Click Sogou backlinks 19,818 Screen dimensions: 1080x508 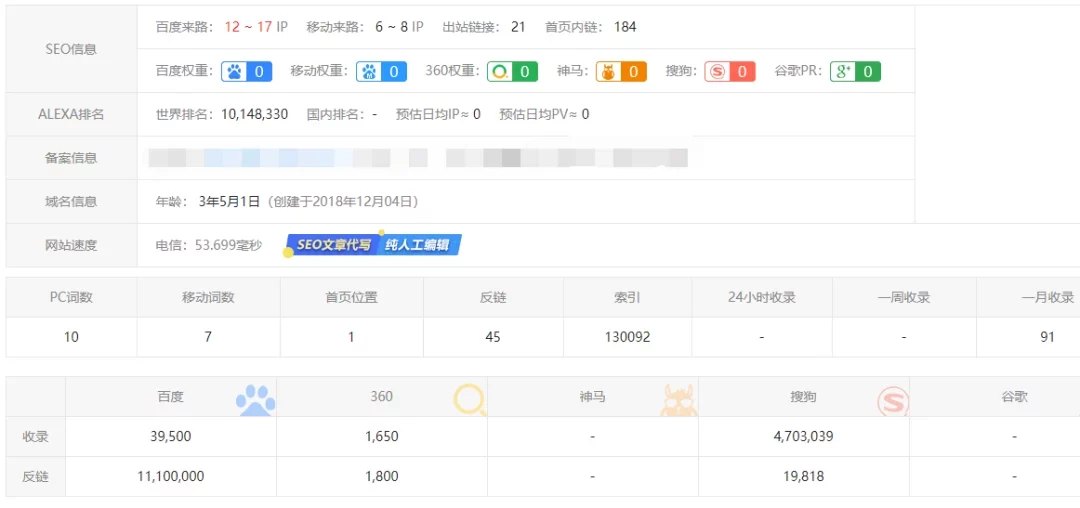803,476
